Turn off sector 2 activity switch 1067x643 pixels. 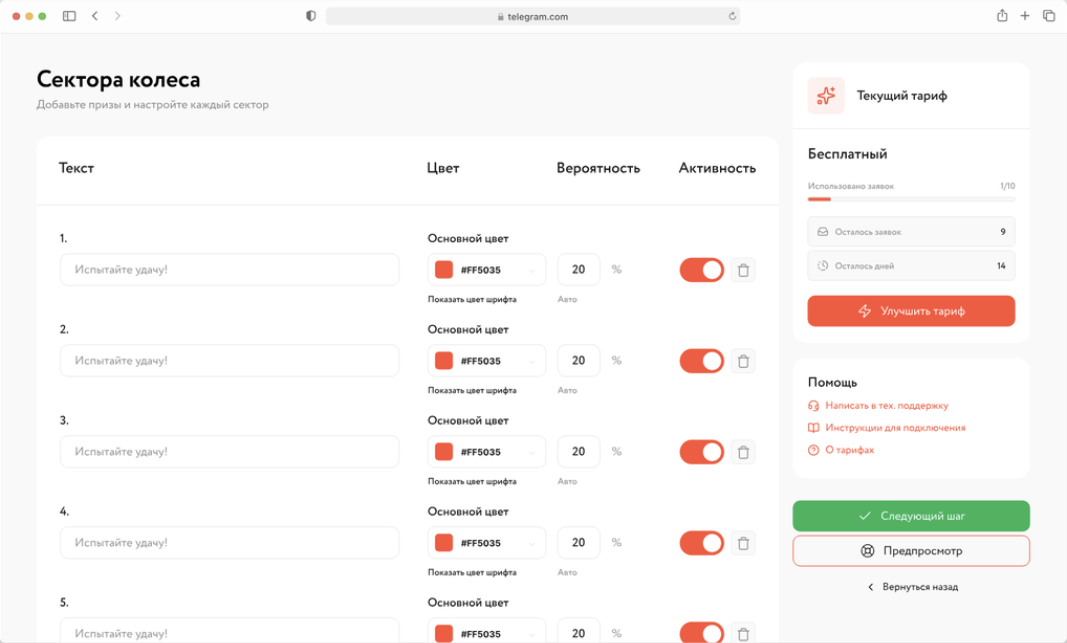click(x=702, y=361)
